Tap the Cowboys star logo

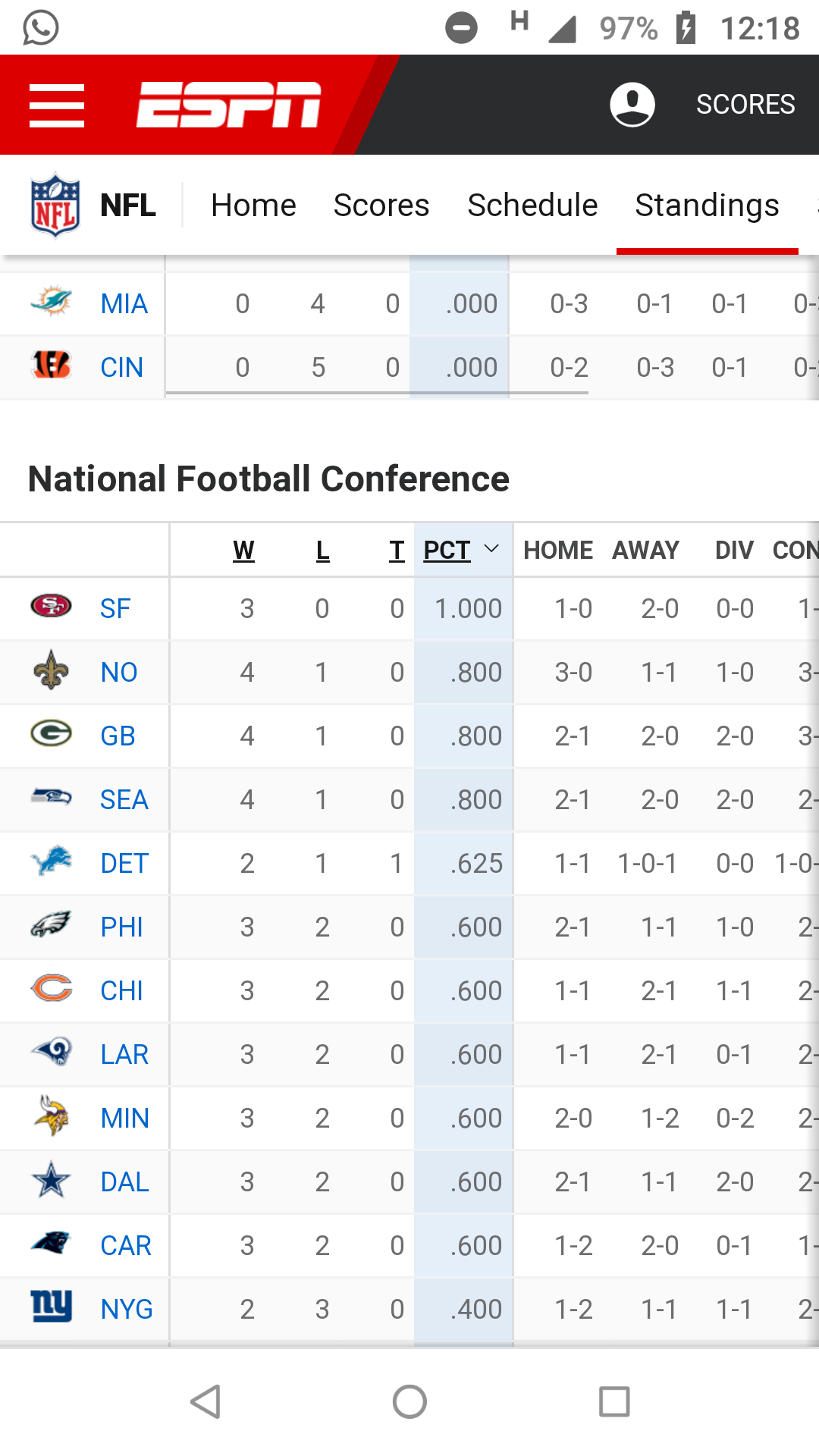tap(51, 1180)
